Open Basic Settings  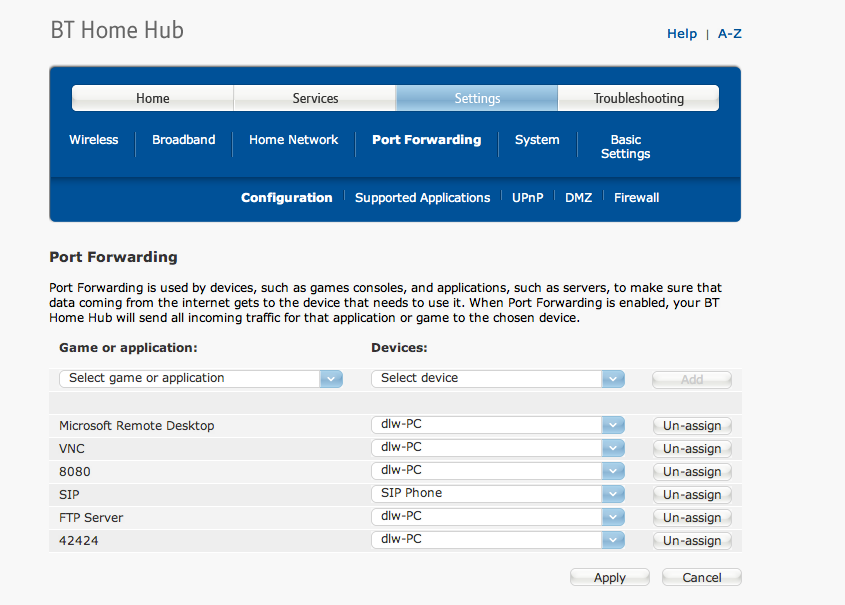626,147
